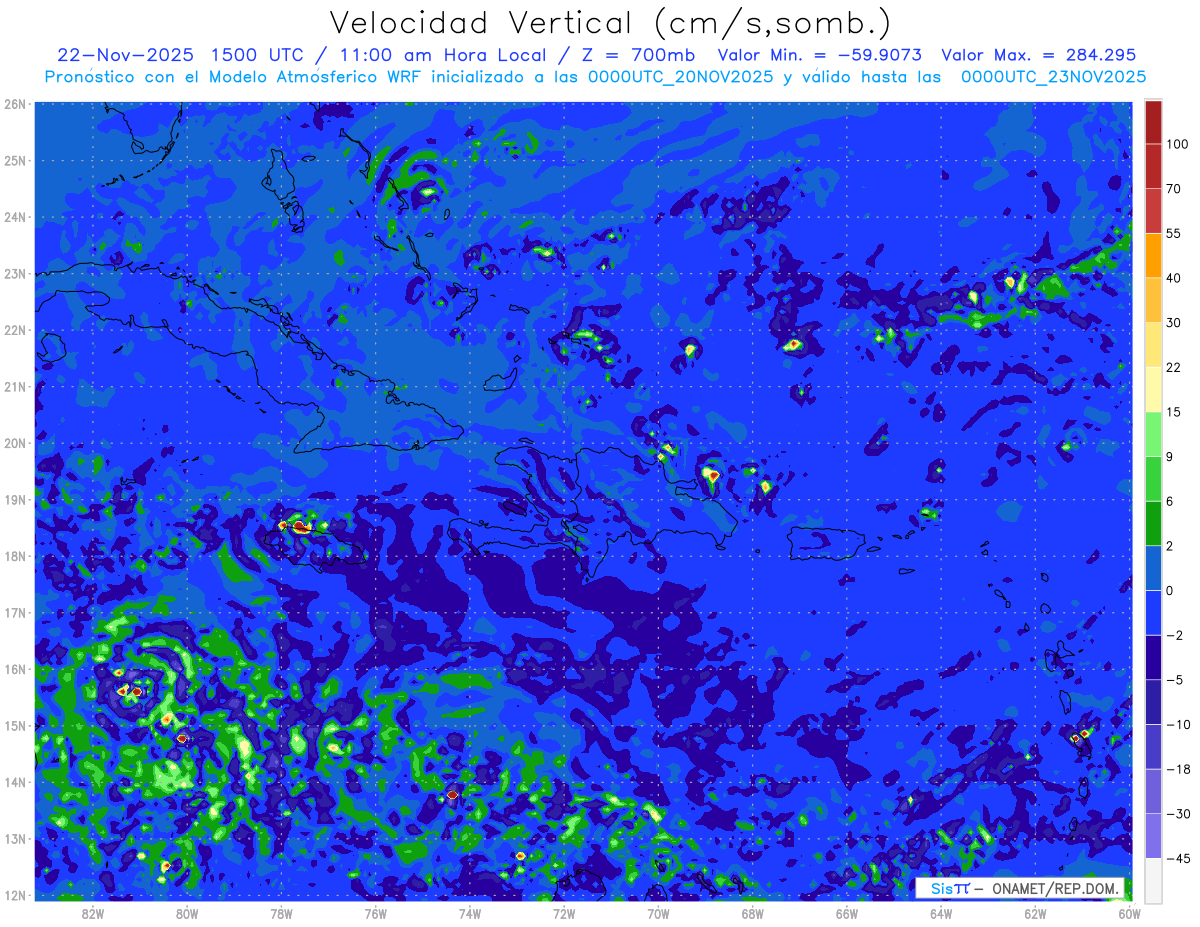Click the '17N' latitude label
The image size is (1200, 927).
coord(15,612)
